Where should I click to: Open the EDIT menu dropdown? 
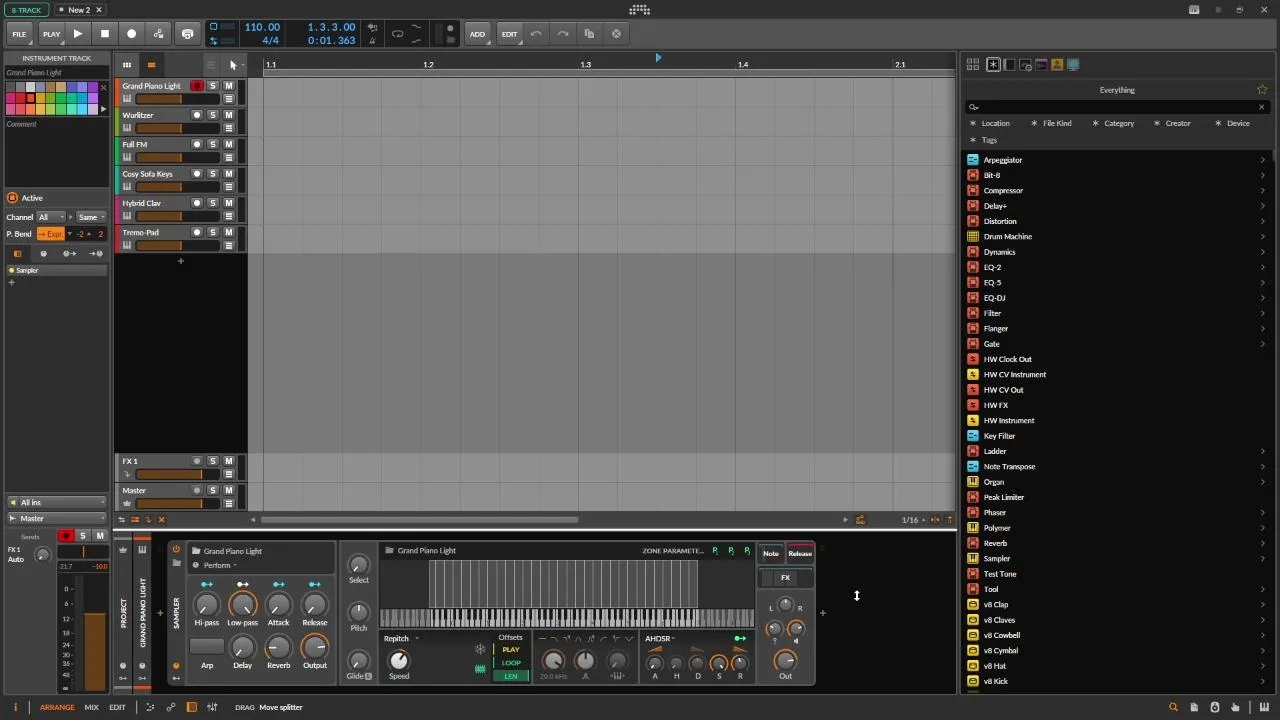pyautogui.click(x=509, y=34)
